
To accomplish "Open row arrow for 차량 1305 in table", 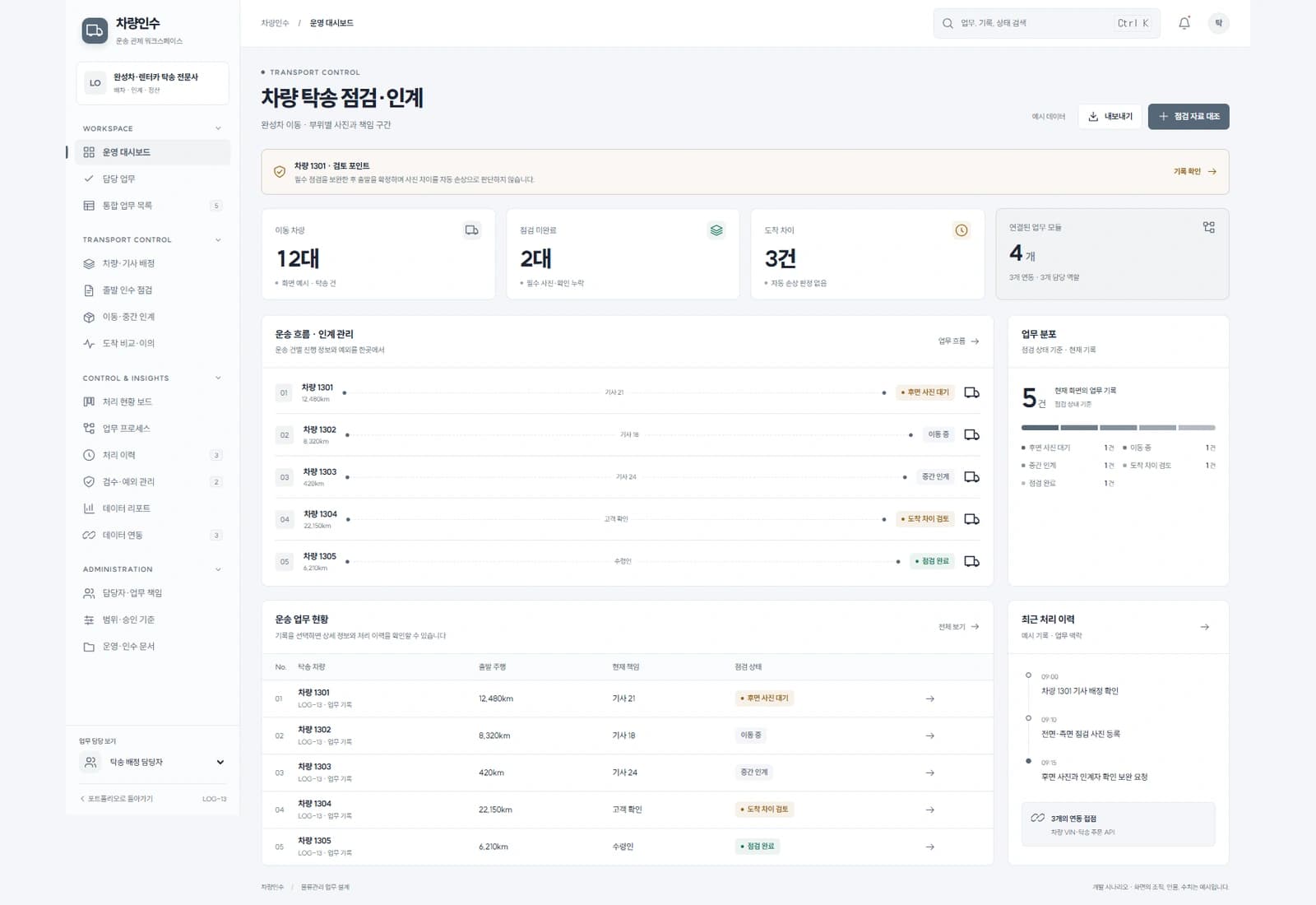I will pos(929,847).
